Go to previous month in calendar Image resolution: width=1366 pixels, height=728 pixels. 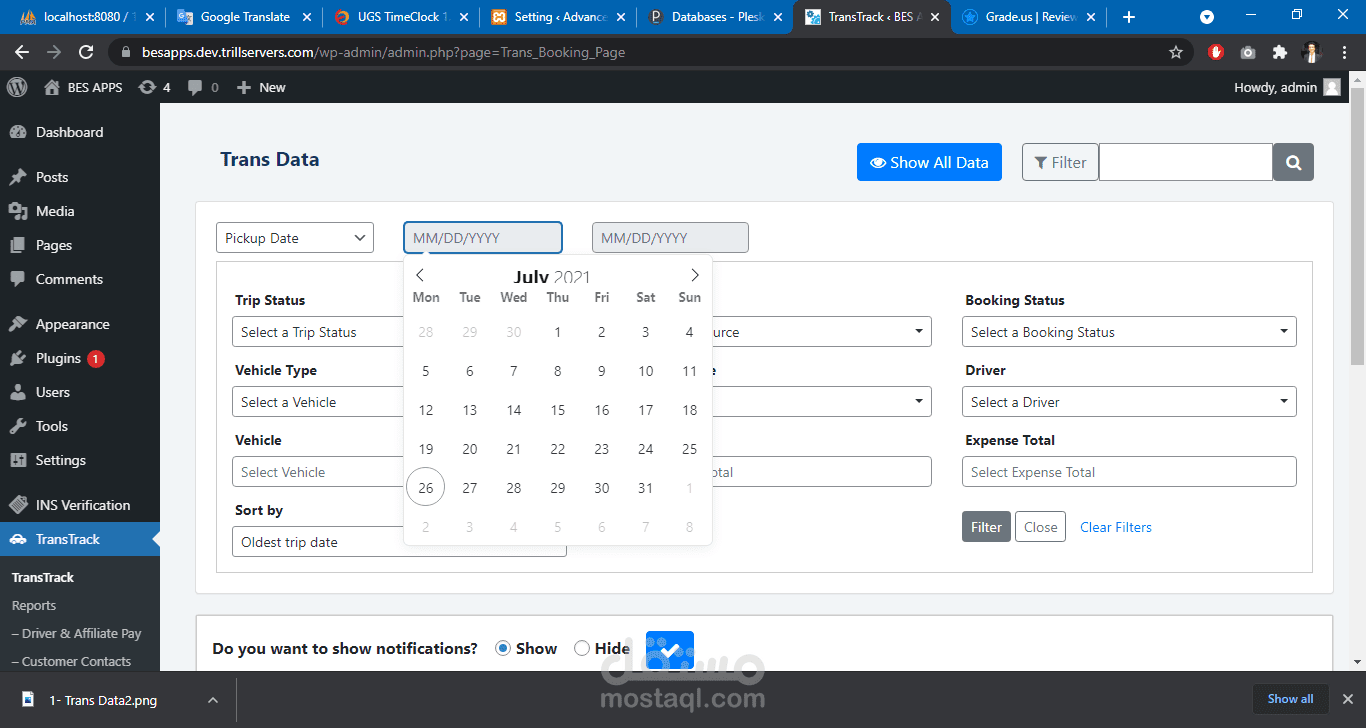[420, 275]
